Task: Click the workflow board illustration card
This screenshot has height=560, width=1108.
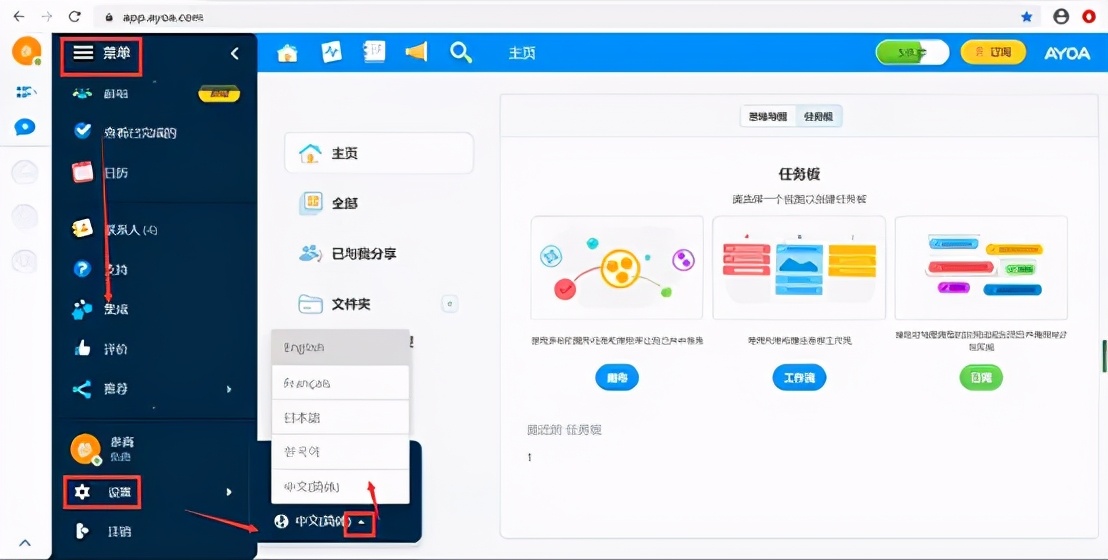Action: pyautogui.click(x=798, y=267)
